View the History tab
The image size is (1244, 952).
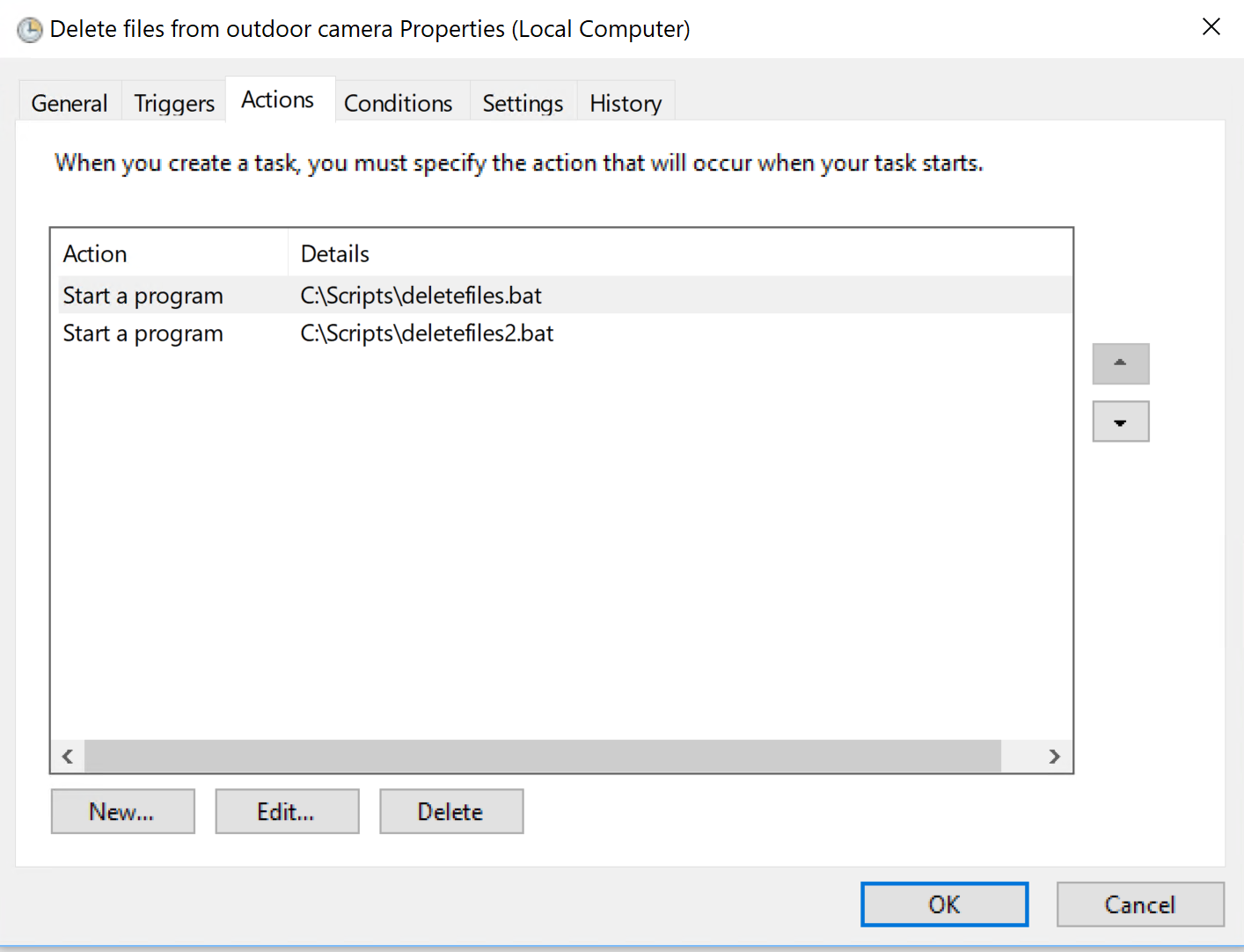pos(626,103)
